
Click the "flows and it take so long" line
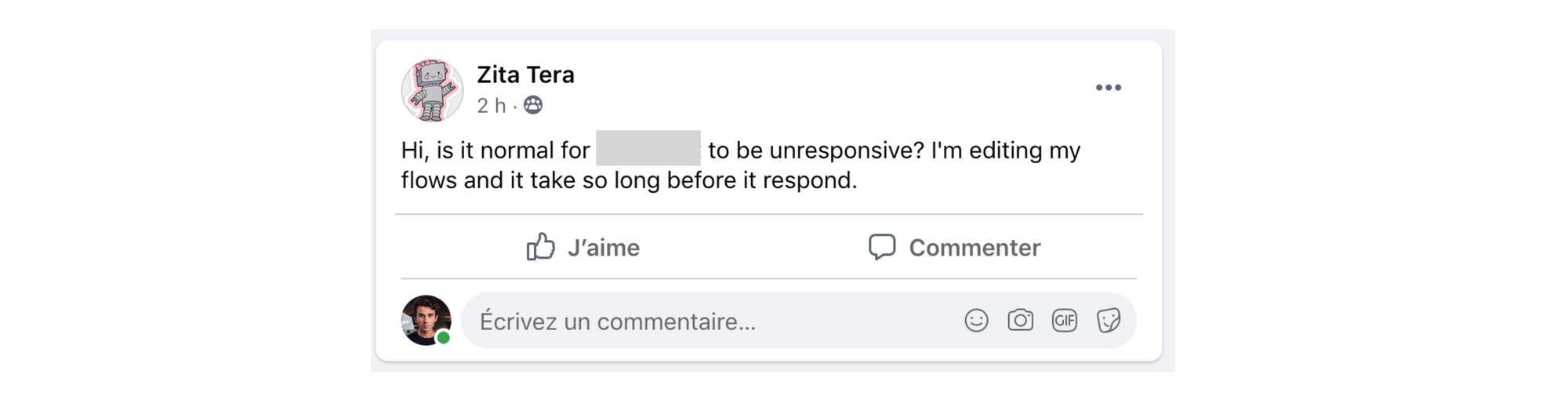(531, 180)
